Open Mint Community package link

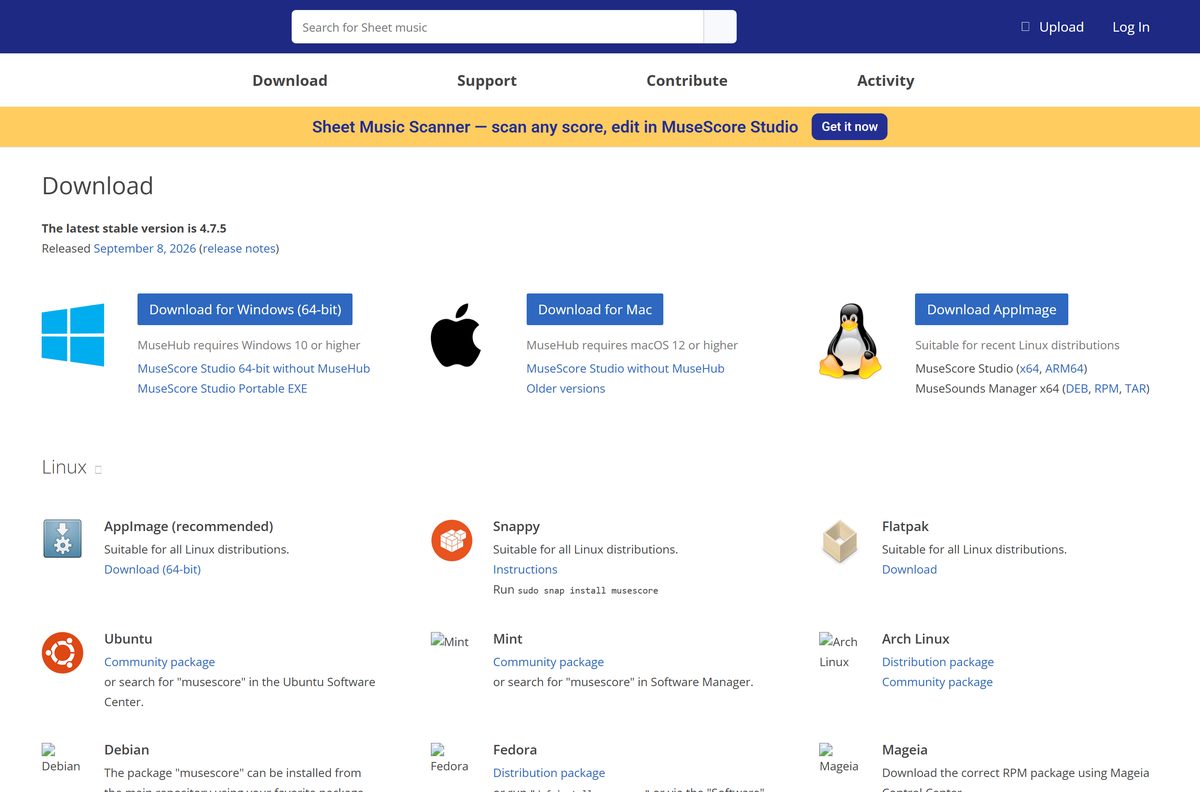pyautogui.click(x=548, y=662)
